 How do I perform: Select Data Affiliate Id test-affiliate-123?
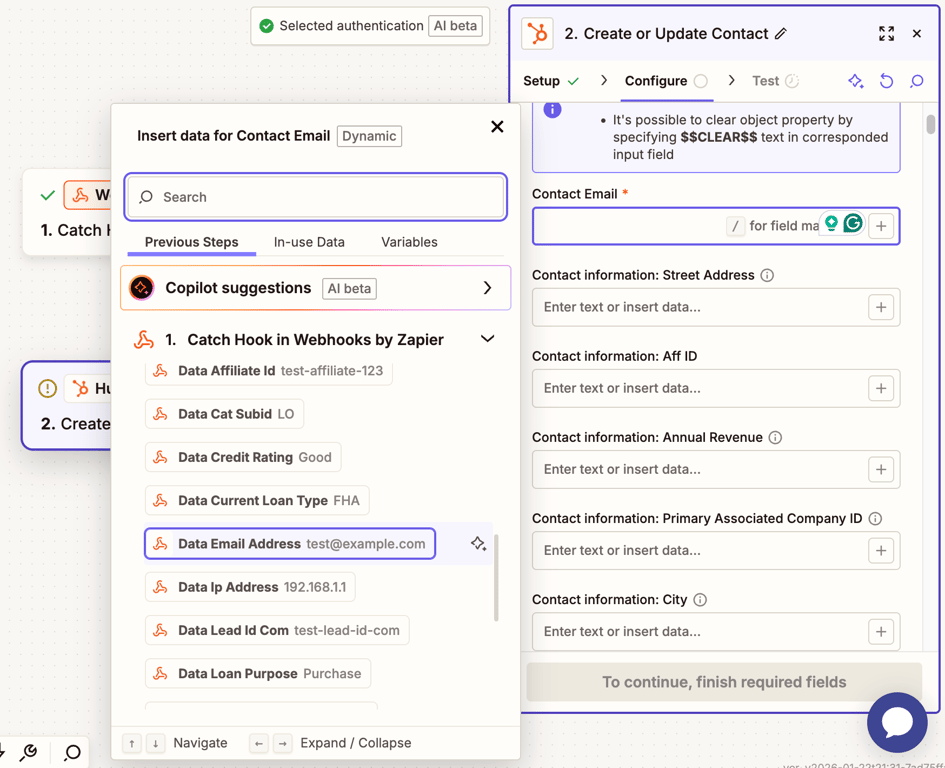[x=269, y=371]
